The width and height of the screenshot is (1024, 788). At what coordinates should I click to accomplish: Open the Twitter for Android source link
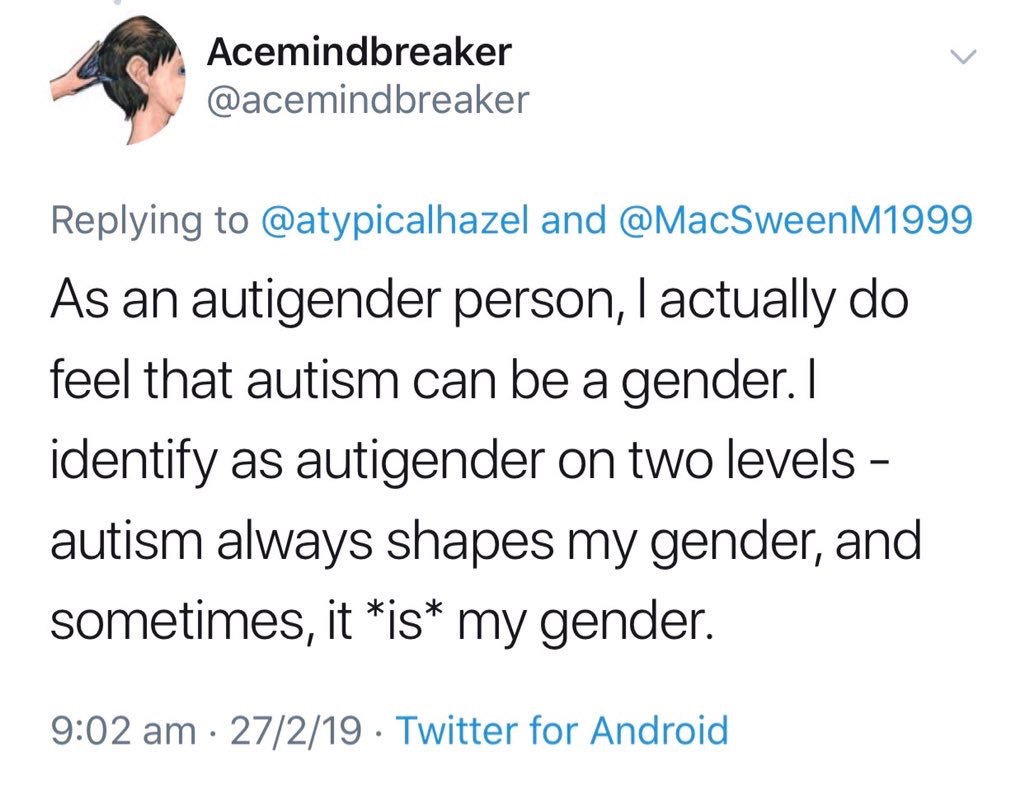click(x=562, y=729)
